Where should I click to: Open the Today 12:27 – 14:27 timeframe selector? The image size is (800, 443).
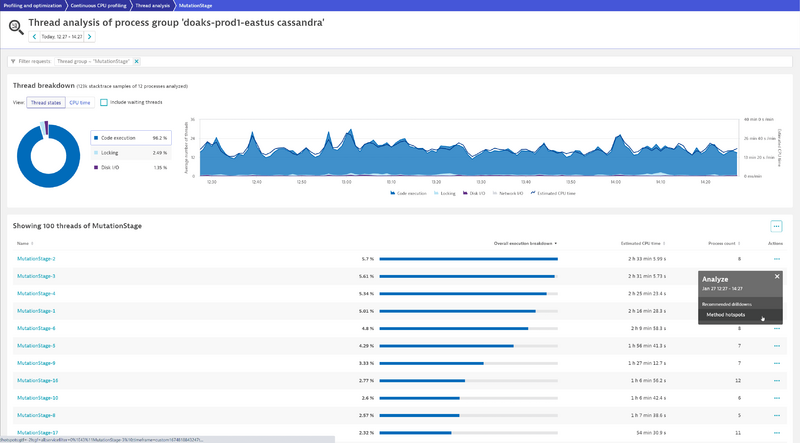click(x=62, y=37)
